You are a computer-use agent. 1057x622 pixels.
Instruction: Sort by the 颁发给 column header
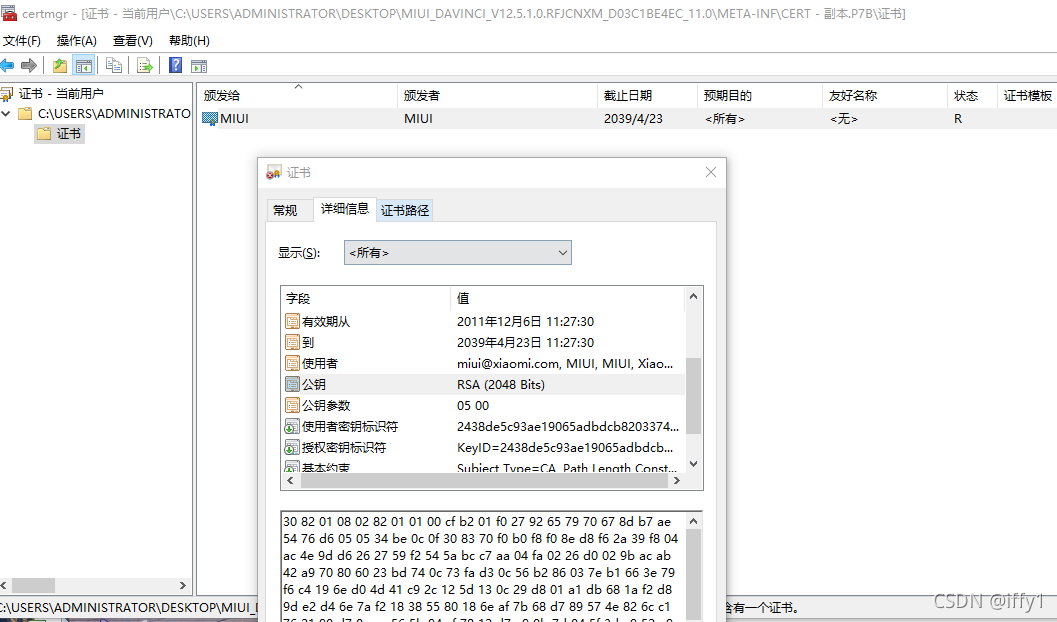297,95
